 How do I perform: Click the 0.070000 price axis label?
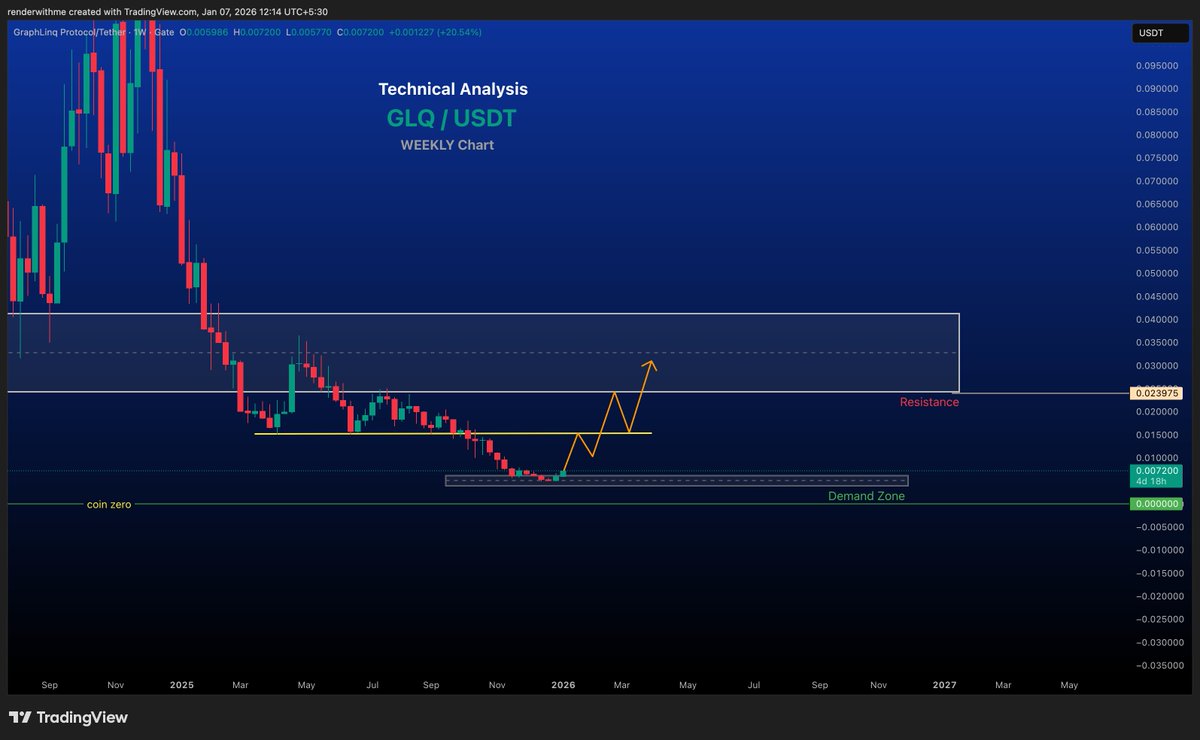click(1156, 181)
